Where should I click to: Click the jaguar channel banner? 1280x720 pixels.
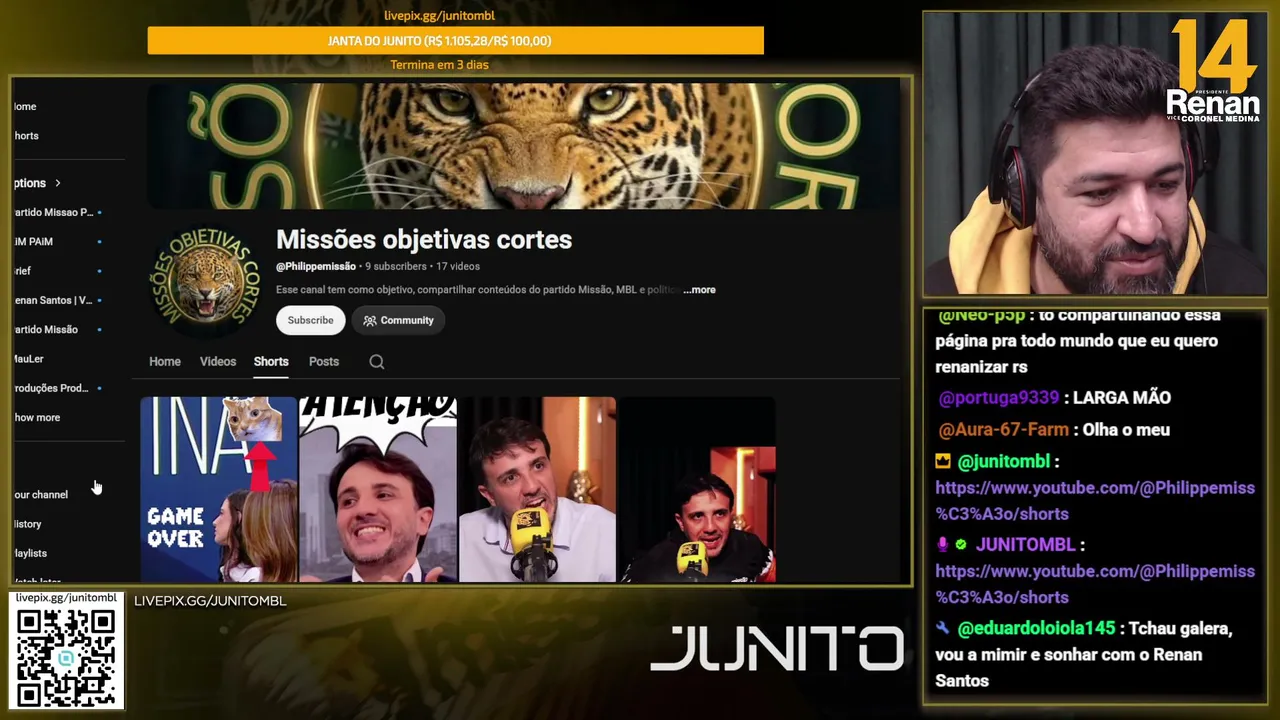click(x=524, y=146)
